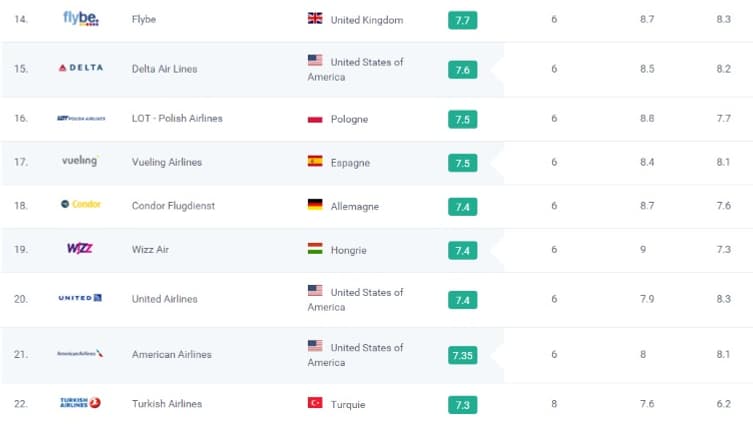This screenshot has height=424, width=753.
Task: Click the Turquie flag icon
Action: pyautogui.click(x=315, y=402)
